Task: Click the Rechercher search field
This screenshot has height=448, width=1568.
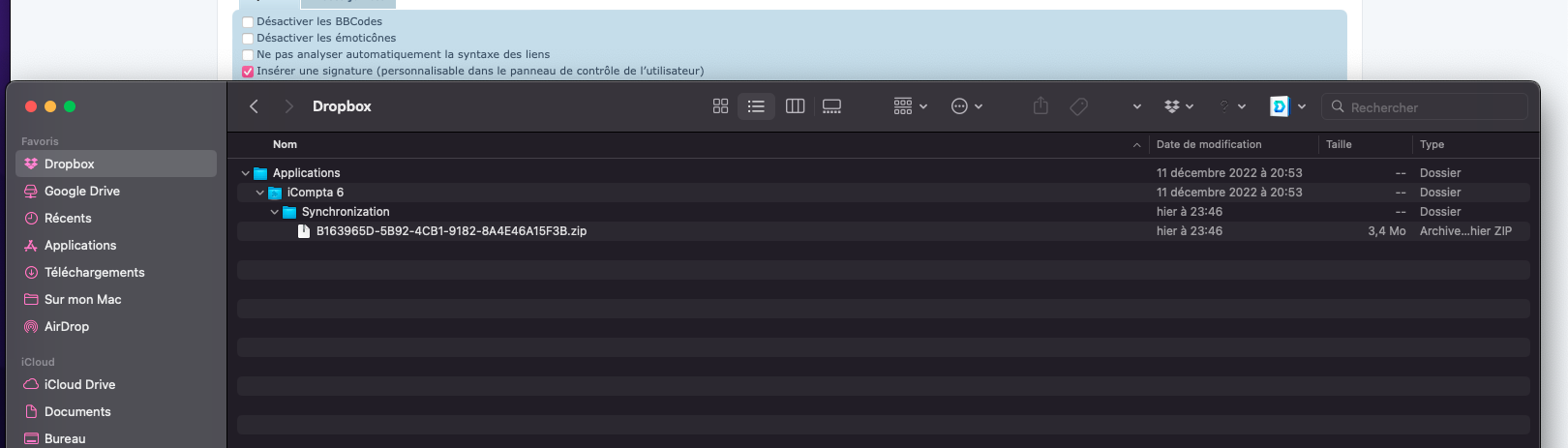Action: tap(1424, 107)
